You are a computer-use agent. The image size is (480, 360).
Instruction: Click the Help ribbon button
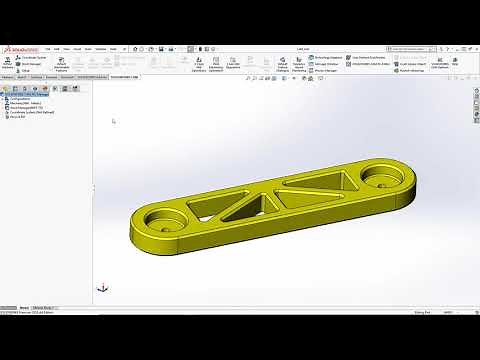coord(455,62)
